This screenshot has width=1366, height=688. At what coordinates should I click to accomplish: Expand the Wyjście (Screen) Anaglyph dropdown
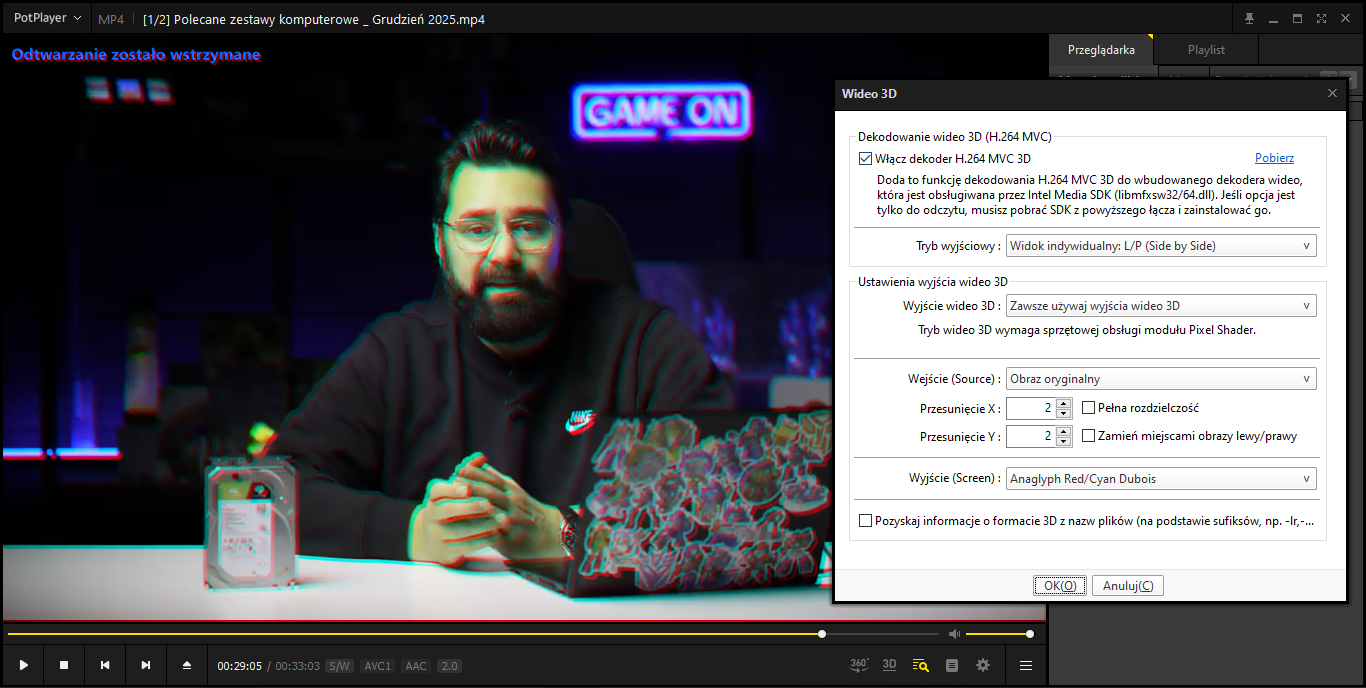point(1161,479)
